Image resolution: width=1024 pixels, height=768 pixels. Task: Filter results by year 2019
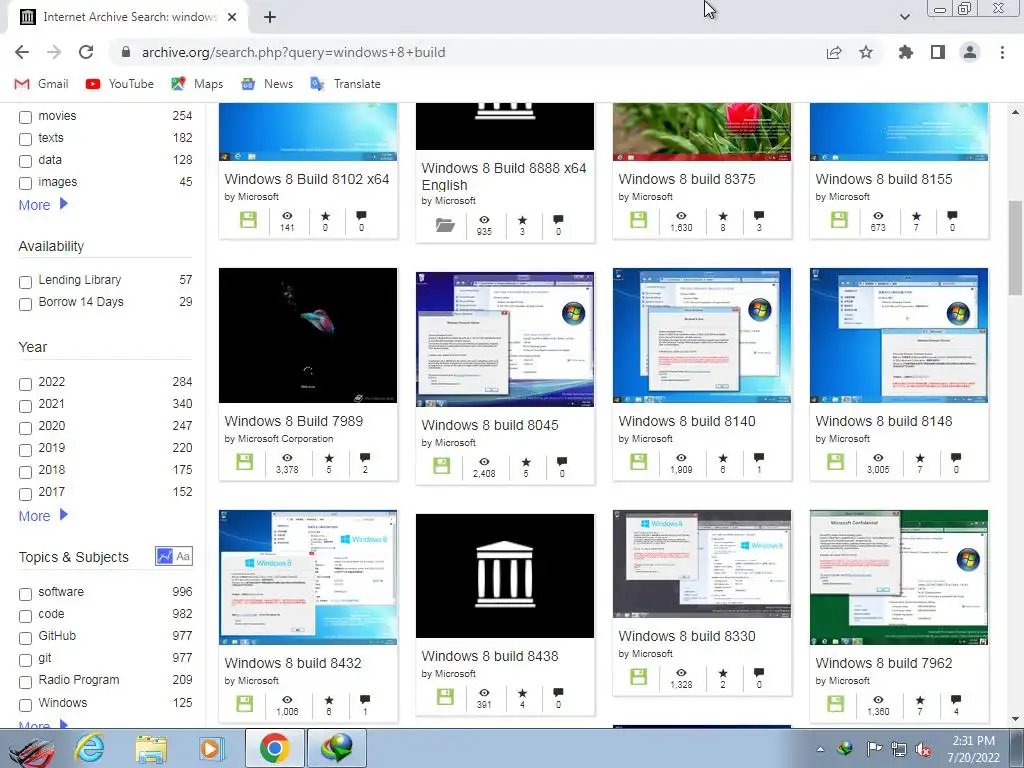point(25,450)
